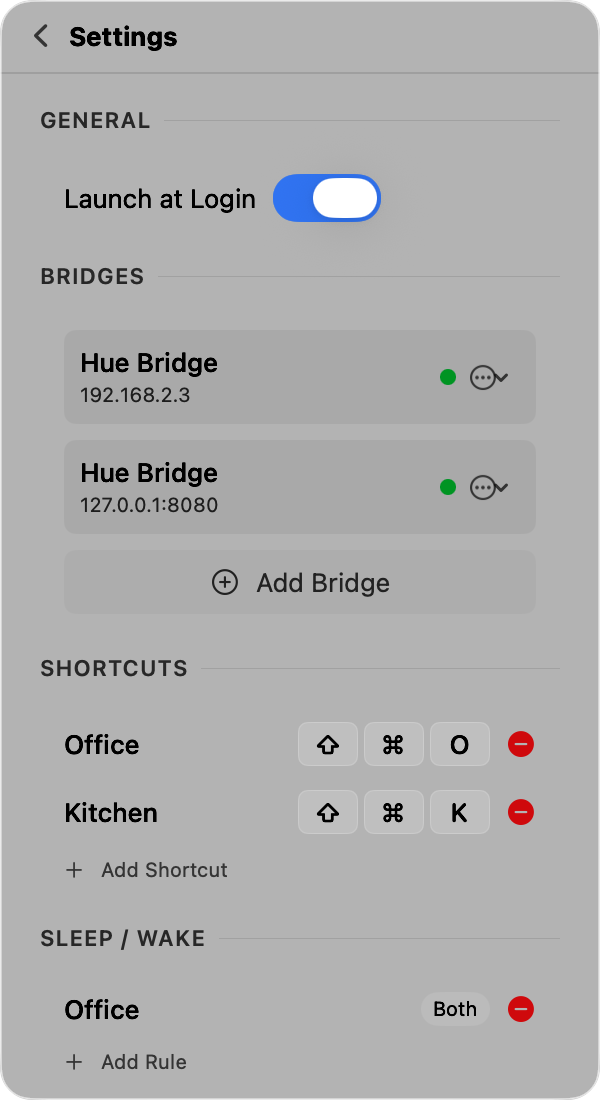Image resolution: width=600 pixels, height=1100 pixels.
Task: Click the plus icon next to Add Shortcut
Action: point(74,870)
